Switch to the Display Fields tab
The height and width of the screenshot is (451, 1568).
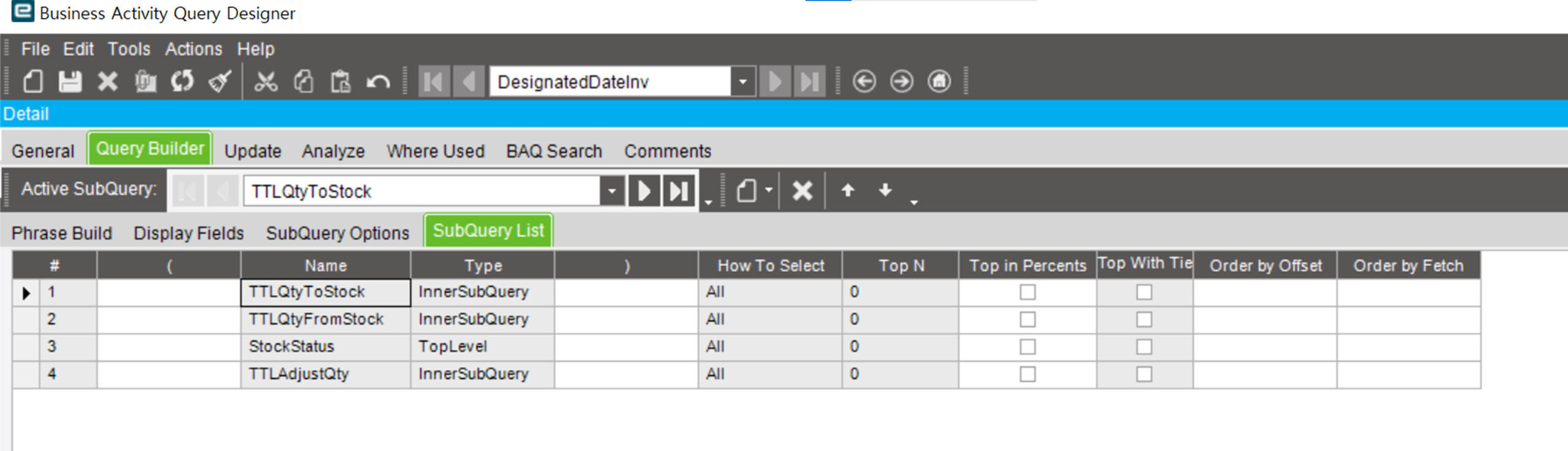(189, 233)
